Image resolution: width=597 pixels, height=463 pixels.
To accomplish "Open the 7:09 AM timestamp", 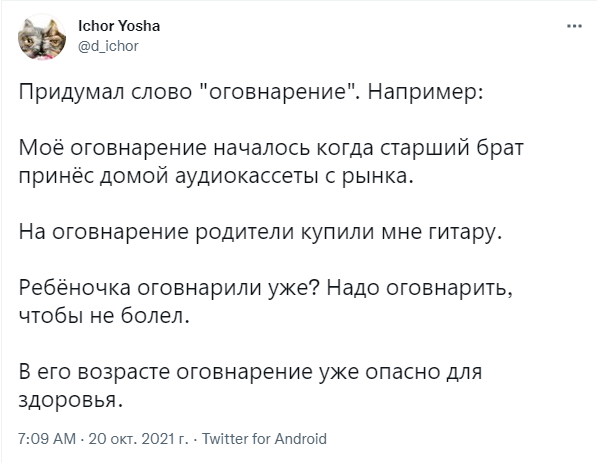I will click(47, 439).
